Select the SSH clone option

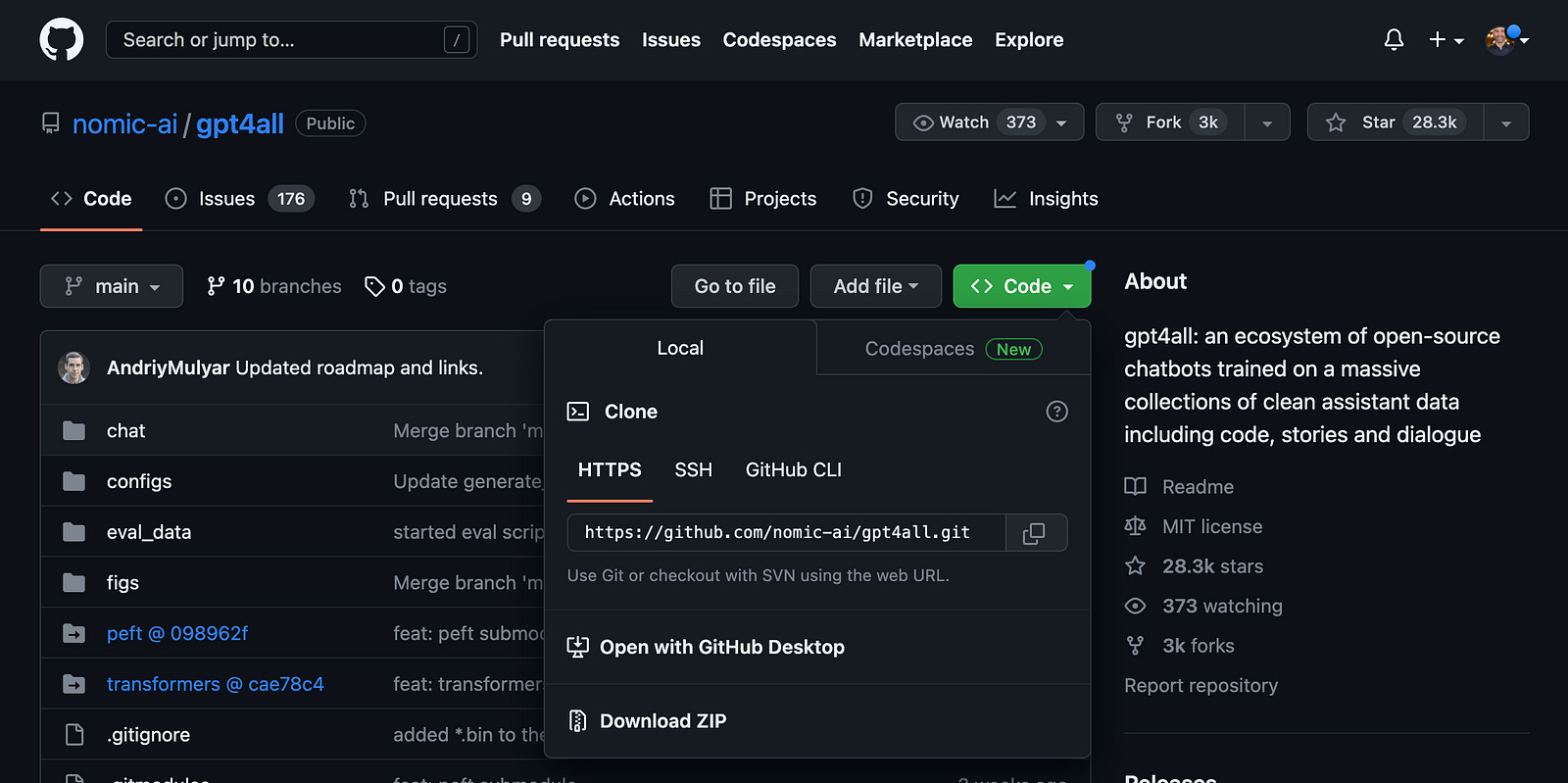click(693, 470)
